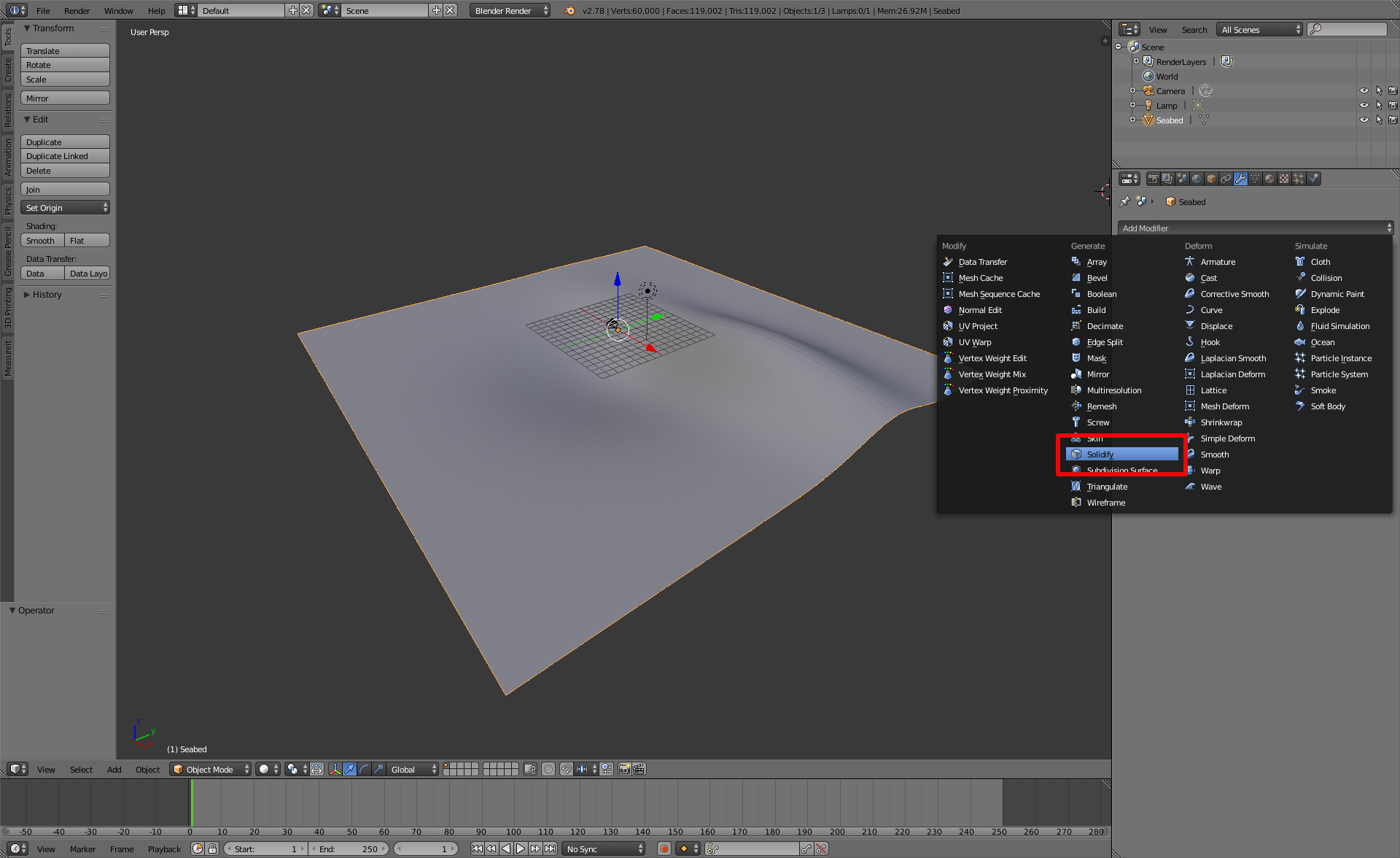Image resolution: width=1400 pixels, height=858 pixels.
Task: Open the Object Data triangle tab
Action: pos(1255,179)
